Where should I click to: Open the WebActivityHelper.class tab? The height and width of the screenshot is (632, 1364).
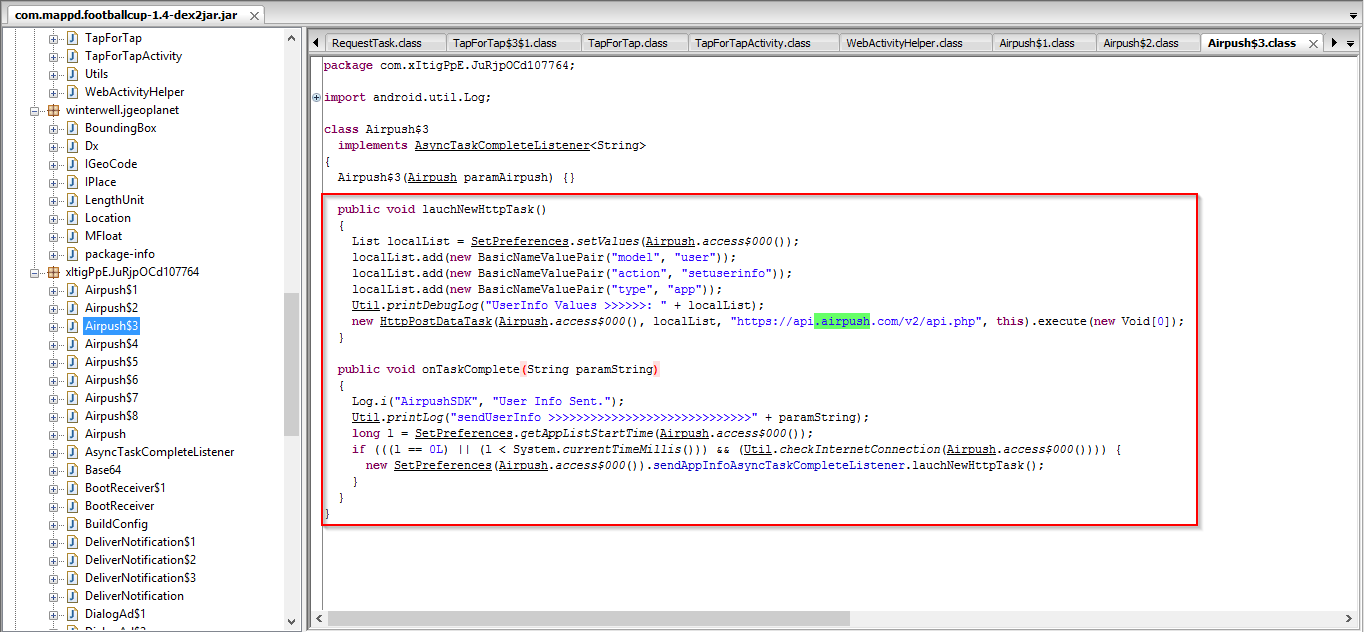[903, 43]
